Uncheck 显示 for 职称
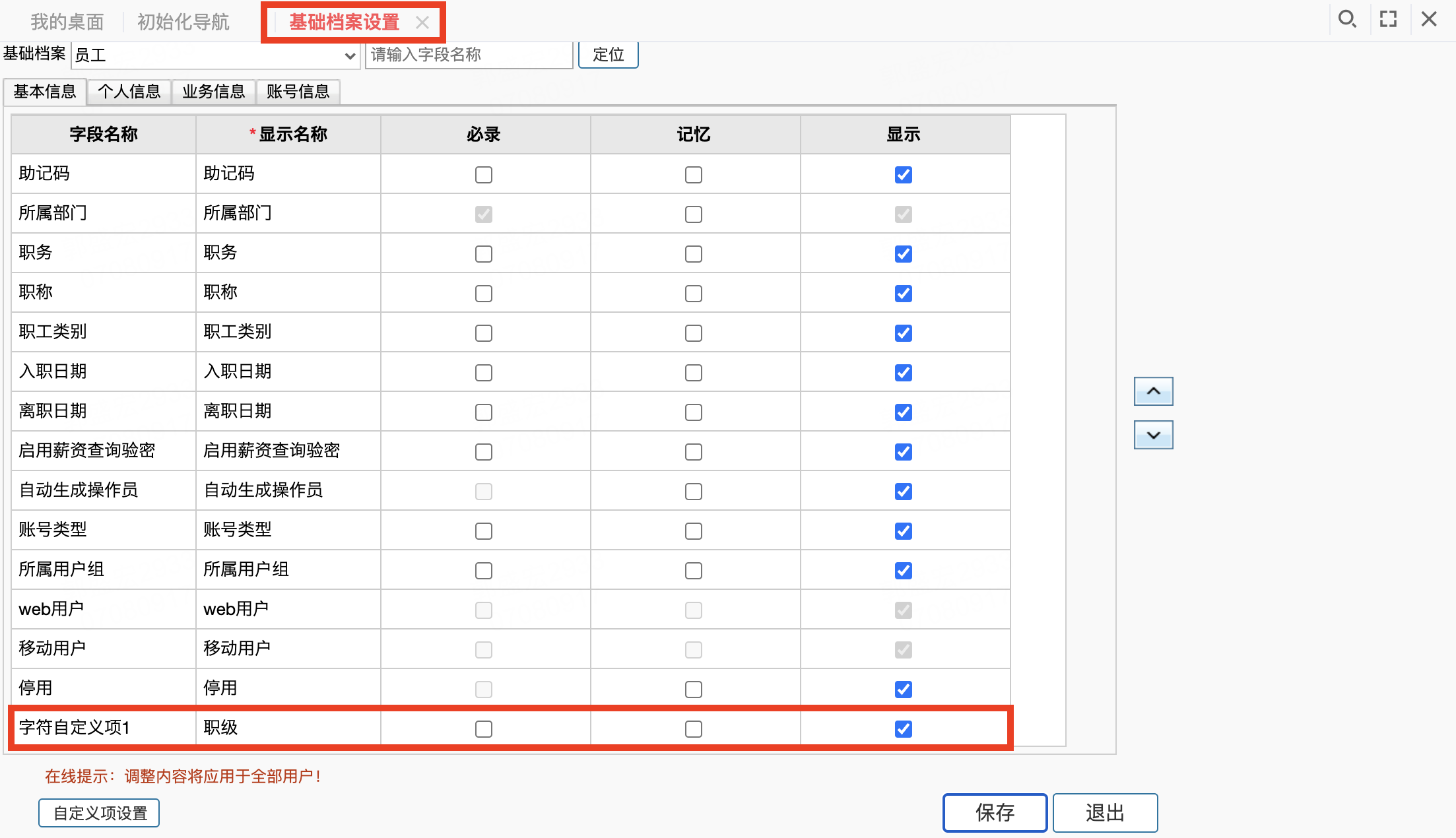The image size is (1456, 838). pyautogui.click(x=904, y=294)
